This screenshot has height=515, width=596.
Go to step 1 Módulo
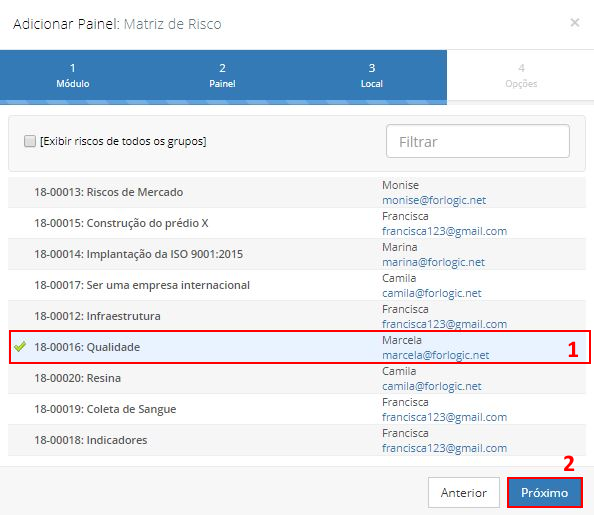coord(73,76)
